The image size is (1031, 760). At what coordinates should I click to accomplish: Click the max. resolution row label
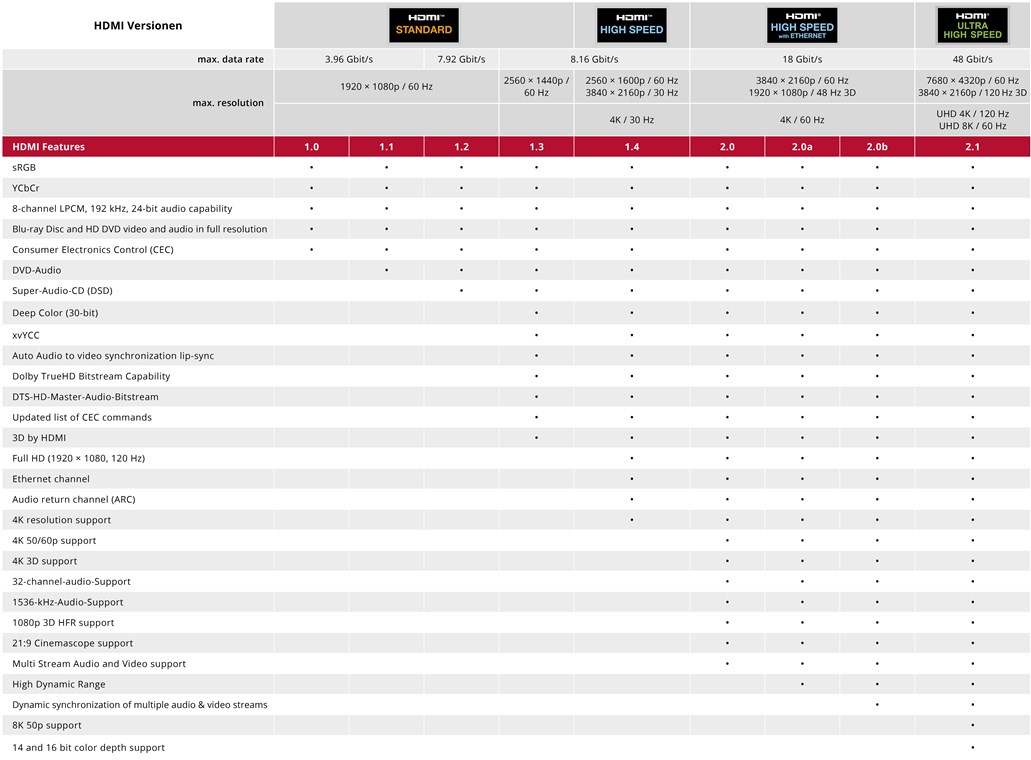[x=228, y=102]
